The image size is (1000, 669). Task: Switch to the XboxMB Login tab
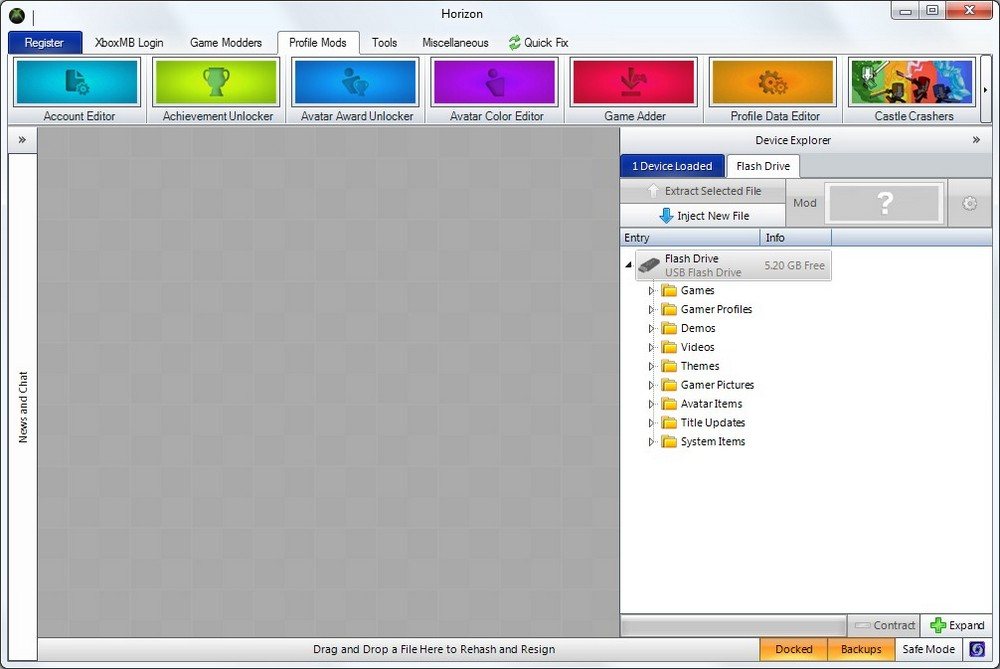click(129, 43)
